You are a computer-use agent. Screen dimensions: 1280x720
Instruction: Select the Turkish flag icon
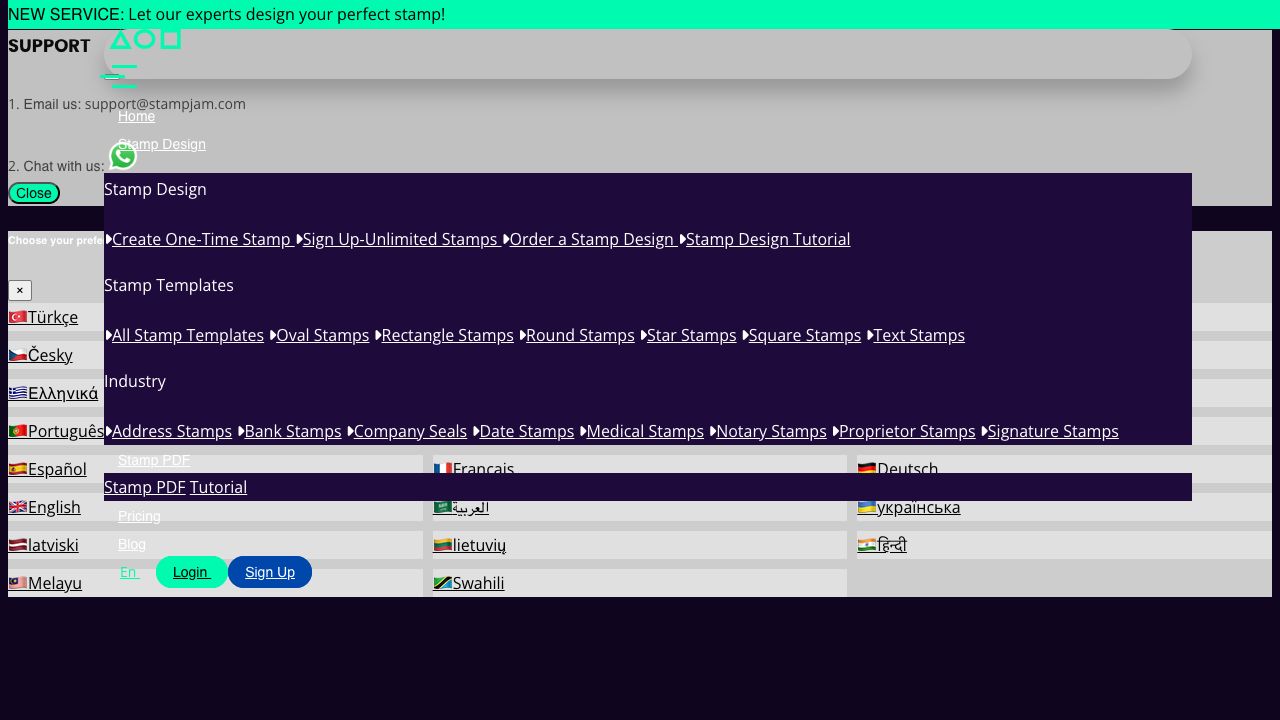(x=18, y=317)
